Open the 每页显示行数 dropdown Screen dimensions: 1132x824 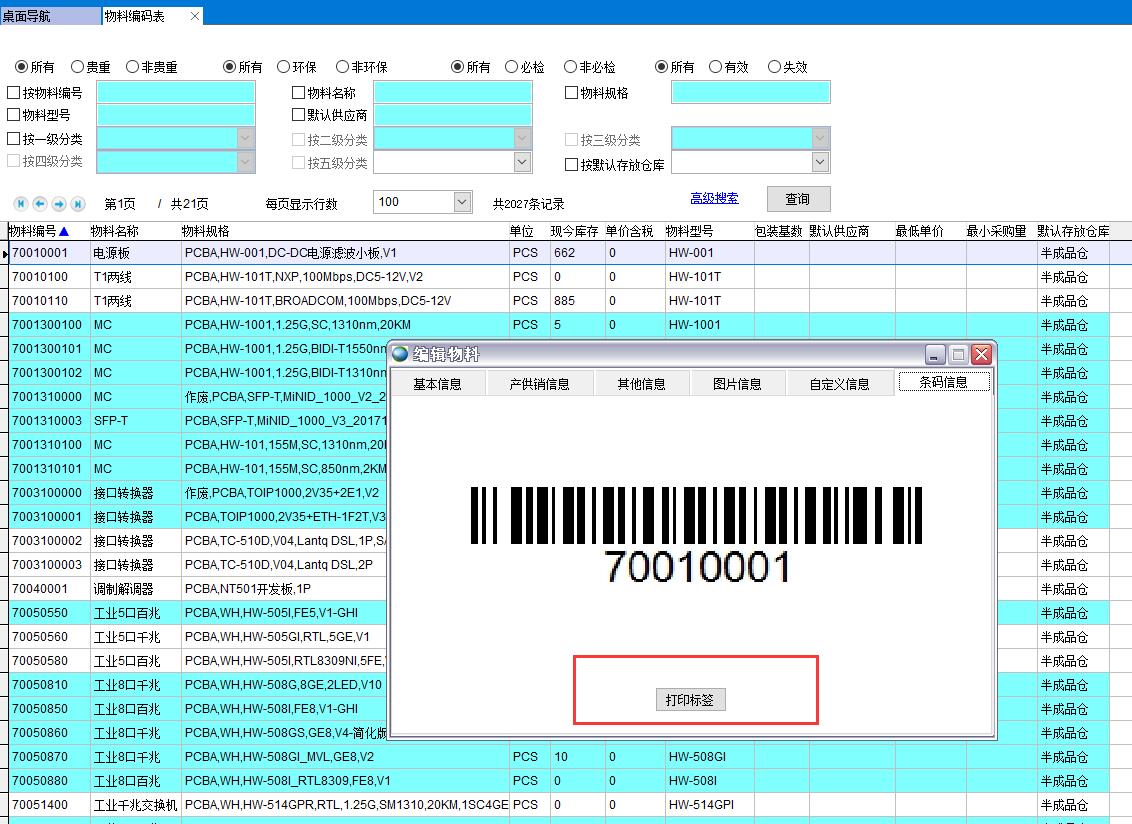(462, 202)
